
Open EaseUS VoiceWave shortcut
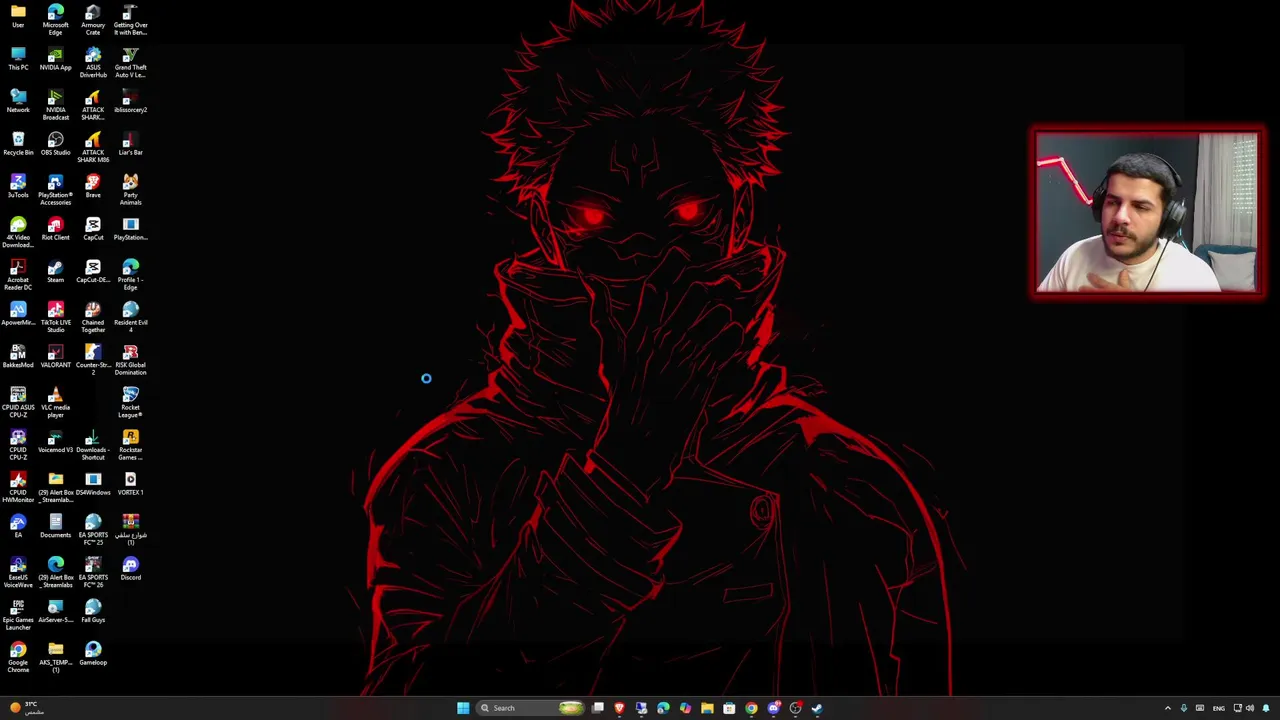pos(18,572)
